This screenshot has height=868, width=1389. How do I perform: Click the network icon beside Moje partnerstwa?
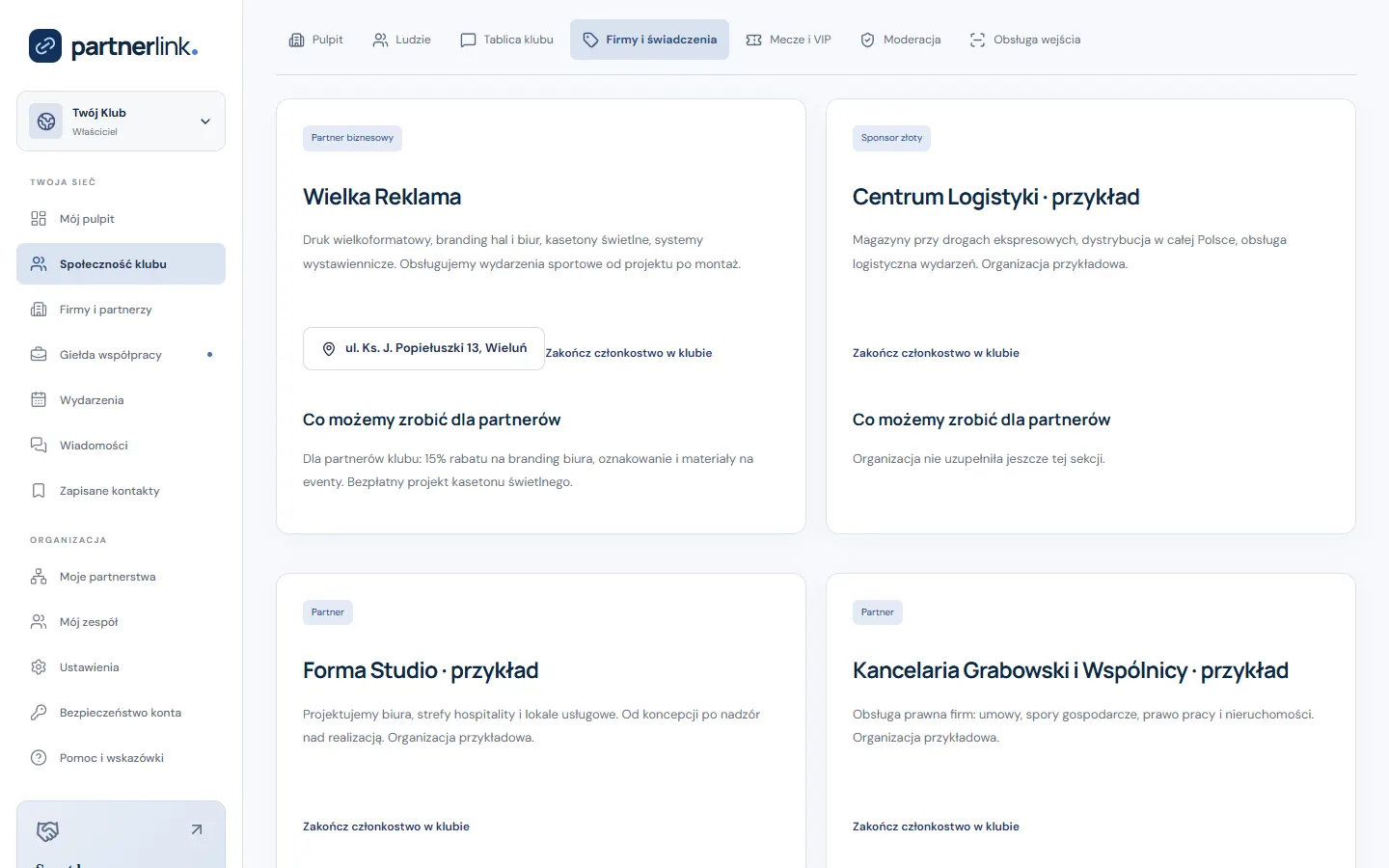point(39,577)
